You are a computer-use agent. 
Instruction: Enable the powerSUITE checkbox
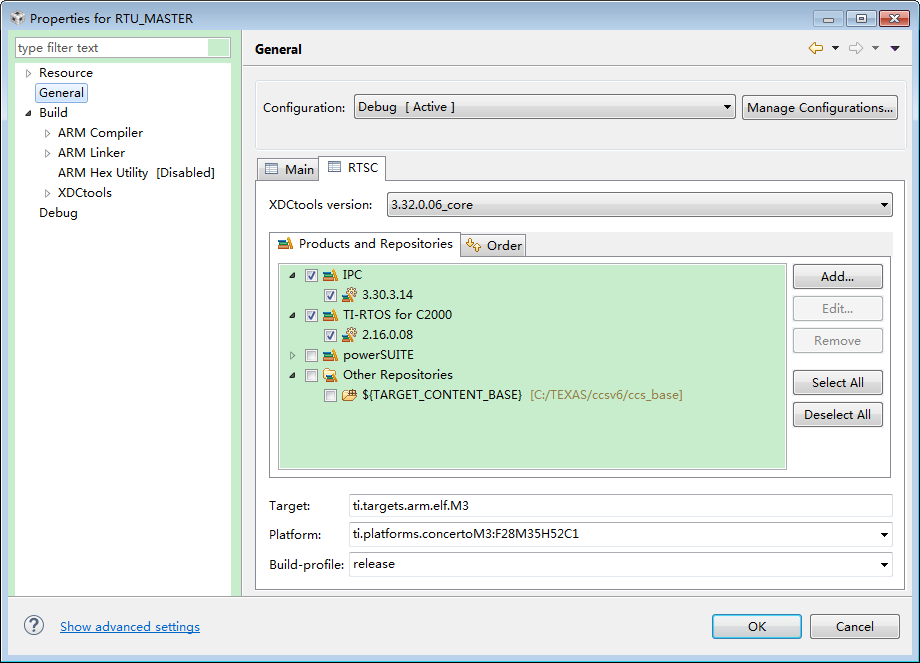click(312, 355)
